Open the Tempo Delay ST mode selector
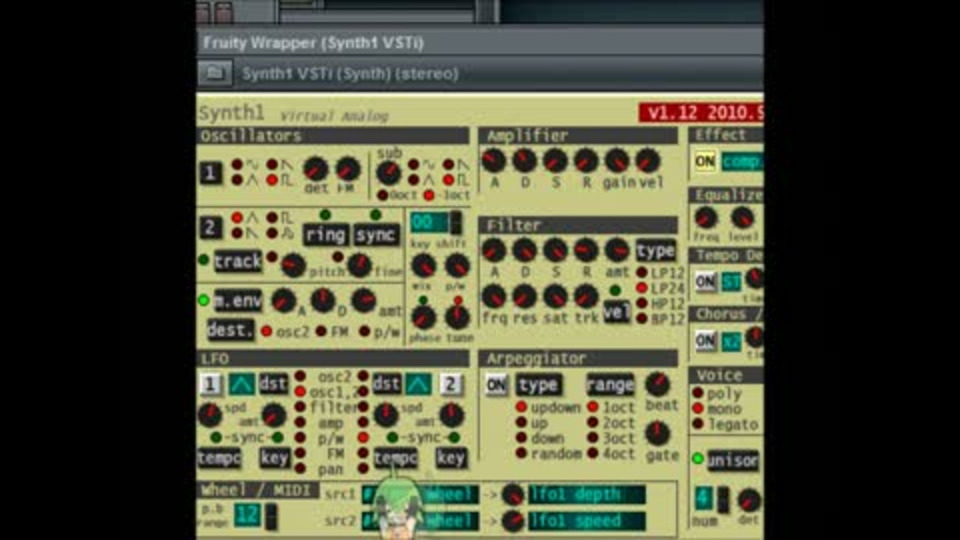Image resolution: width=960 pixels, height=540 pixels. [x=731, y=282]
